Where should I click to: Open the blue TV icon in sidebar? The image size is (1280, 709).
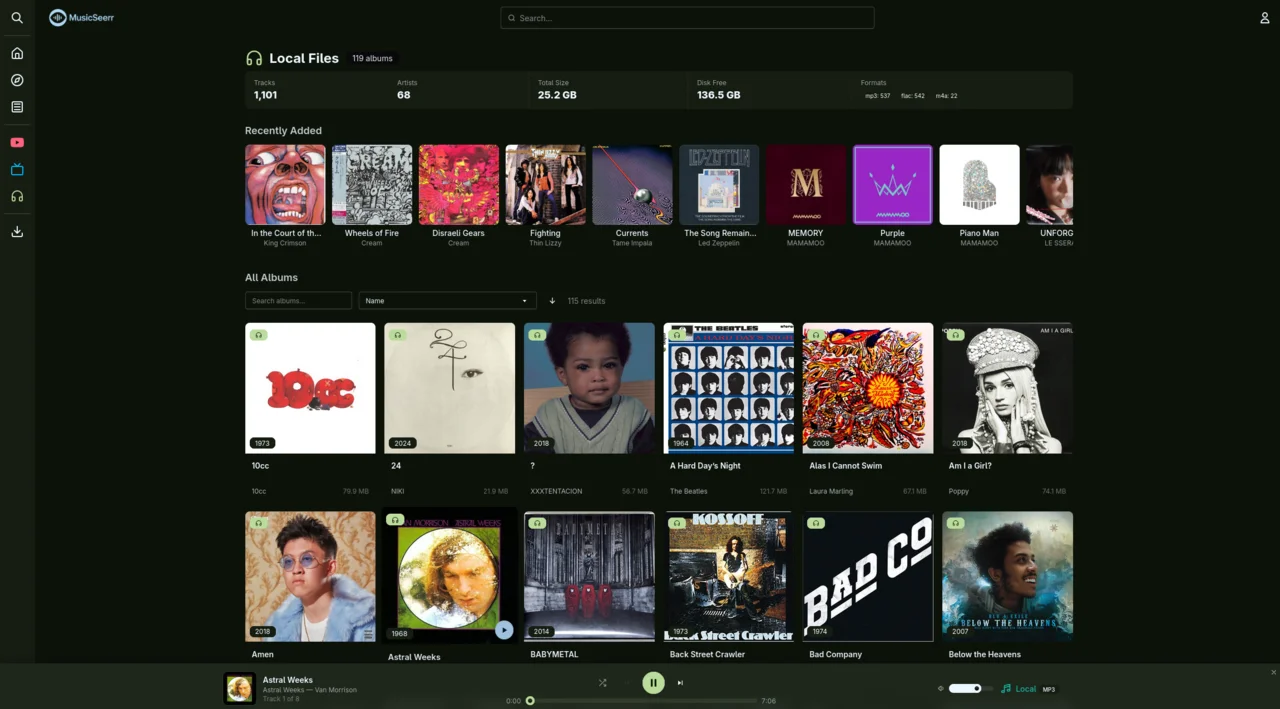16,169
